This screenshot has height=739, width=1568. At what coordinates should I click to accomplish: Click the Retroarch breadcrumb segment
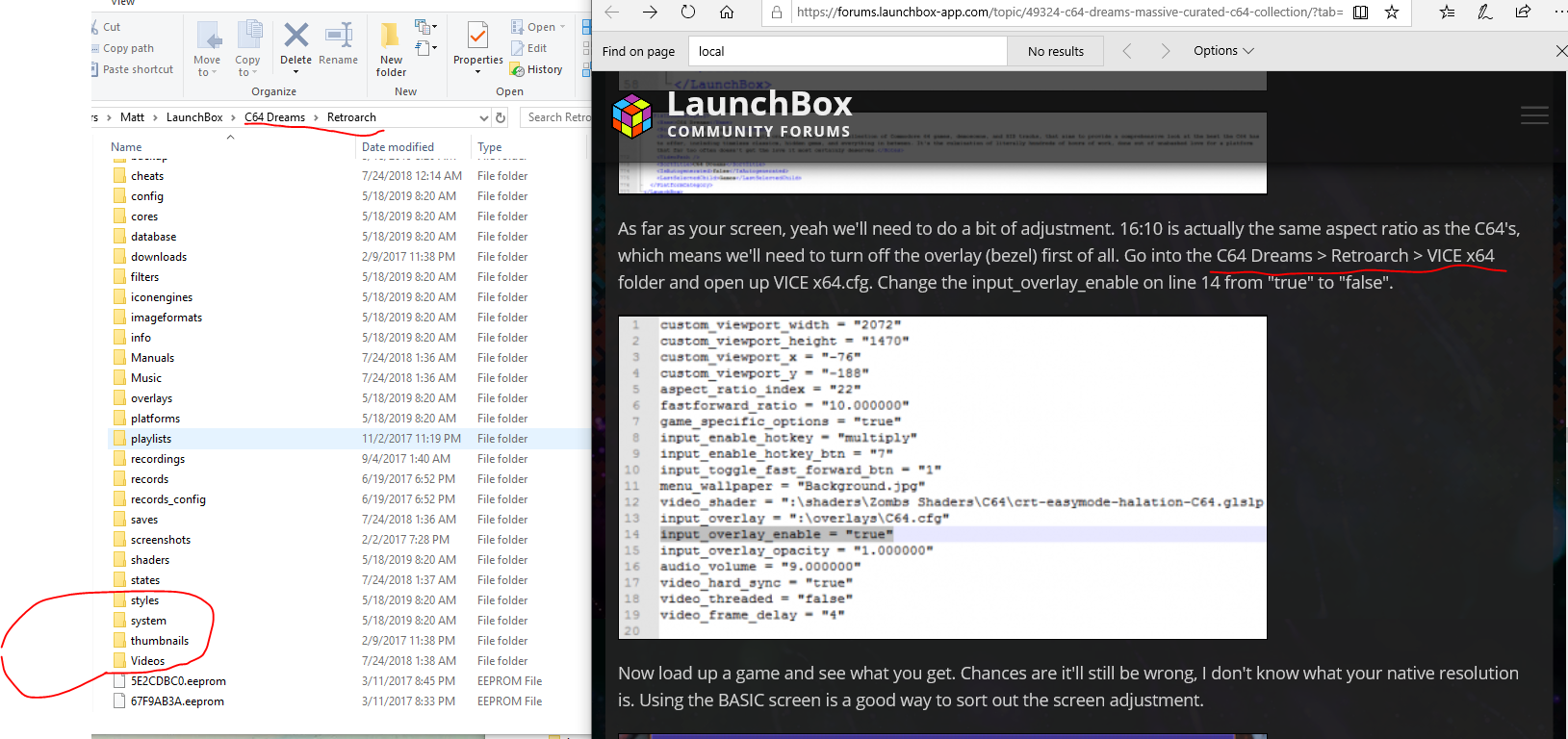pos(351,117)
